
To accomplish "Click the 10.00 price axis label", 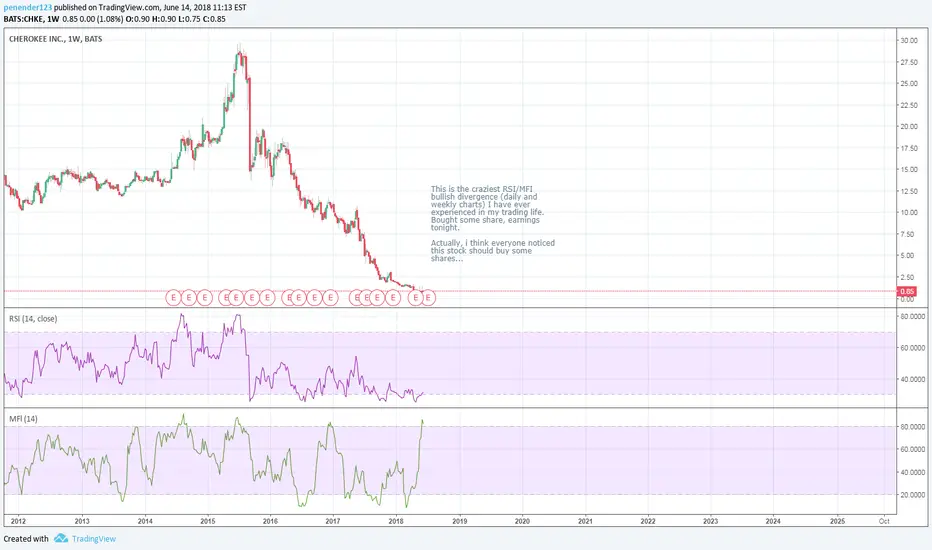I will coord(909,212).
